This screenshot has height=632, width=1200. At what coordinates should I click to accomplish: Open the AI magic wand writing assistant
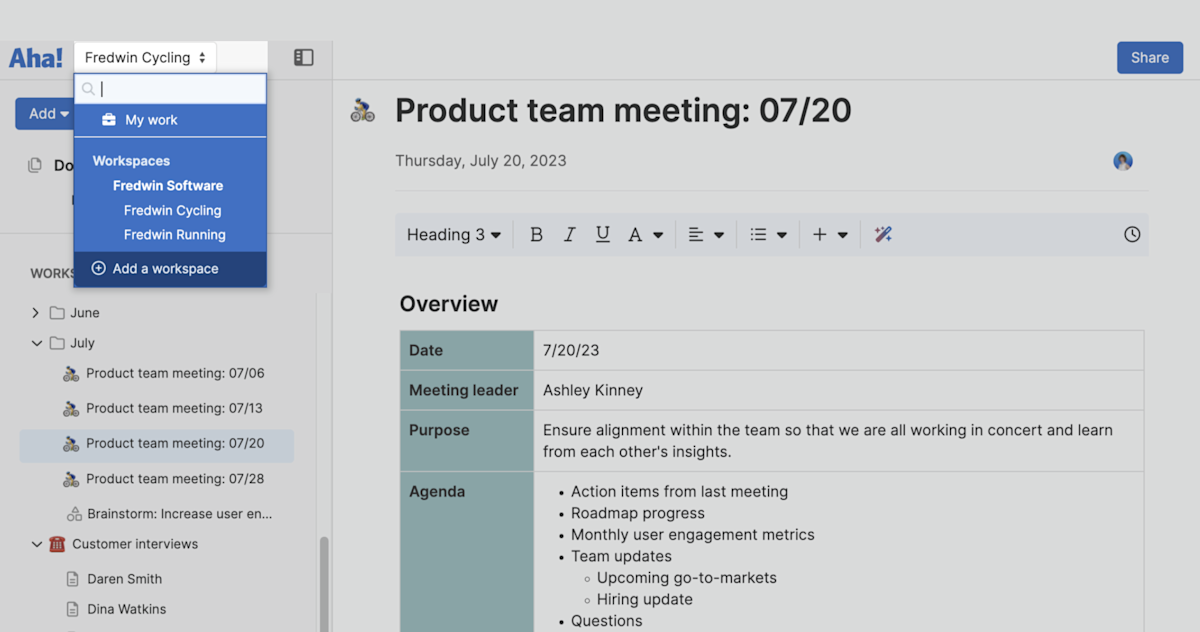pos(881,234)
